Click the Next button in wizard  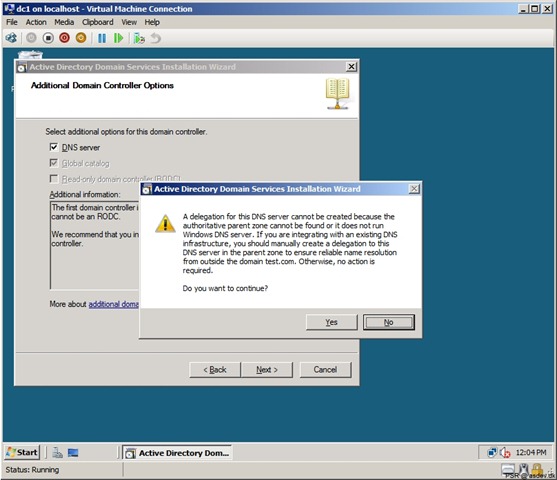pos(267,370)
